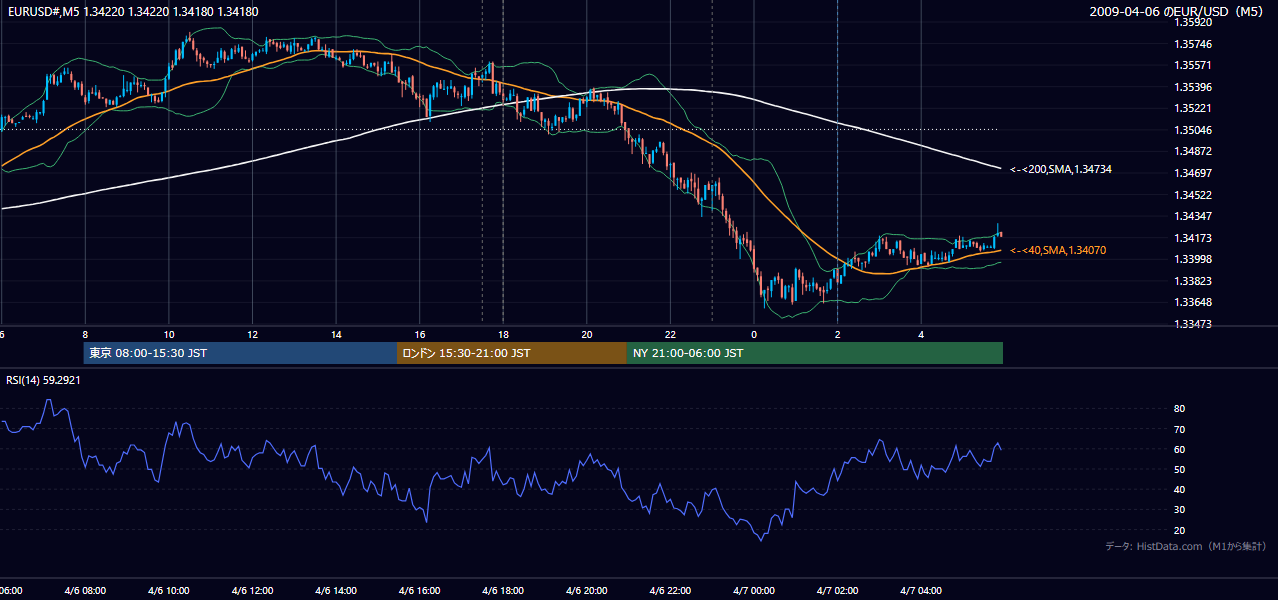Viewport: 1278px width, 600px height.
Task: Click RSI scale value 30
Action: [1179, 510]
